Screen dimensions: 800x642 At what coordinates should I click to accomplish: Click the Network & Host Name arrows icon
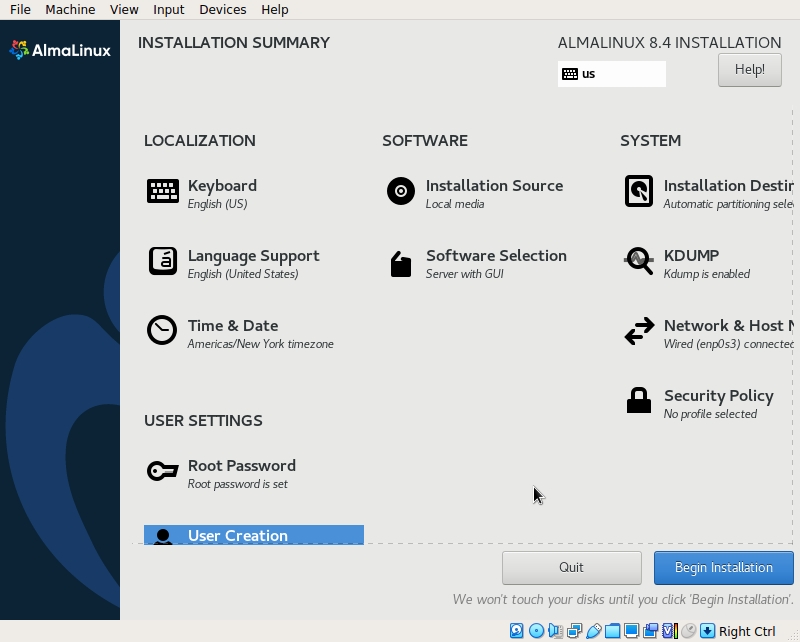tap(639, 331)
